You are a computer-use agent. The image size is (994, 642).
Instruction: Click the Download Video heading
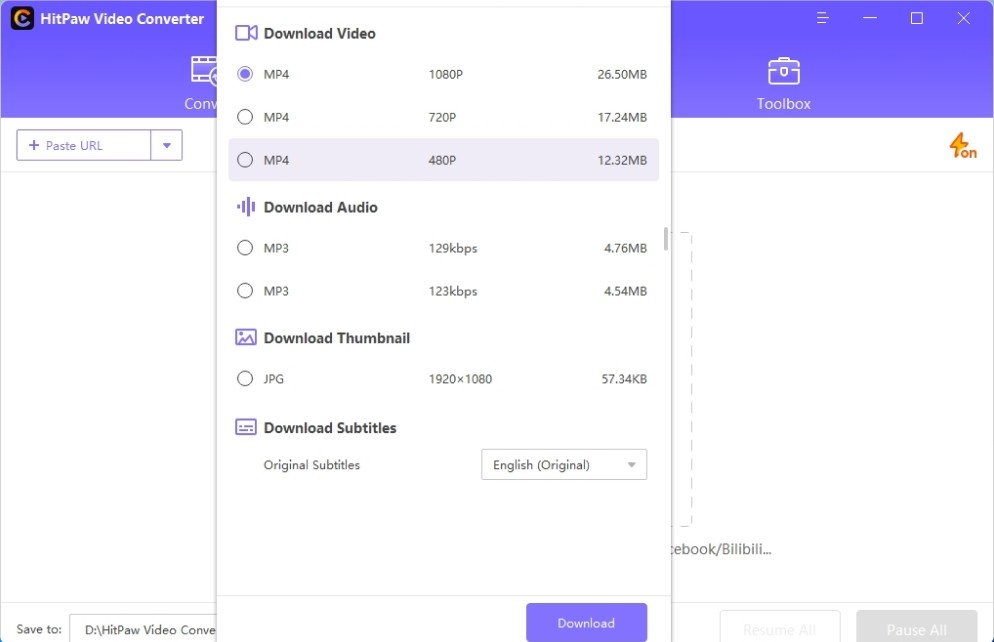(320, 33)
